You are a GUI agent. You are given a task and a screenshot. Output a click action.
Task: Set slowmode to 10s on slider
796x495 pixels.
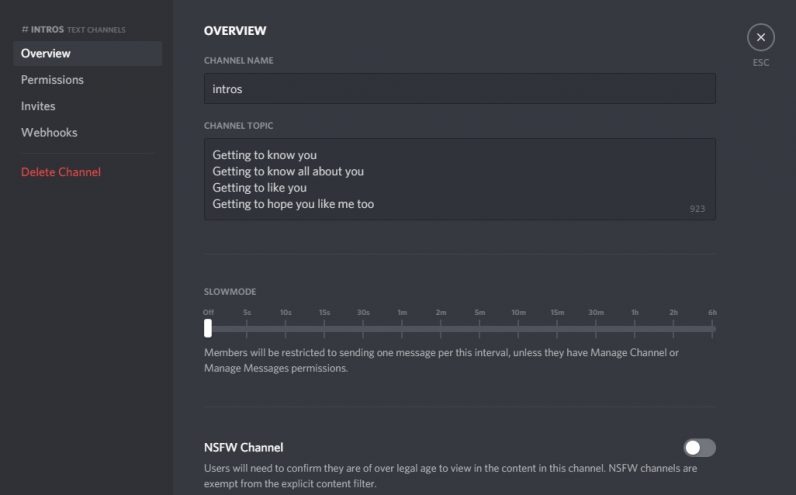point(286,328)
